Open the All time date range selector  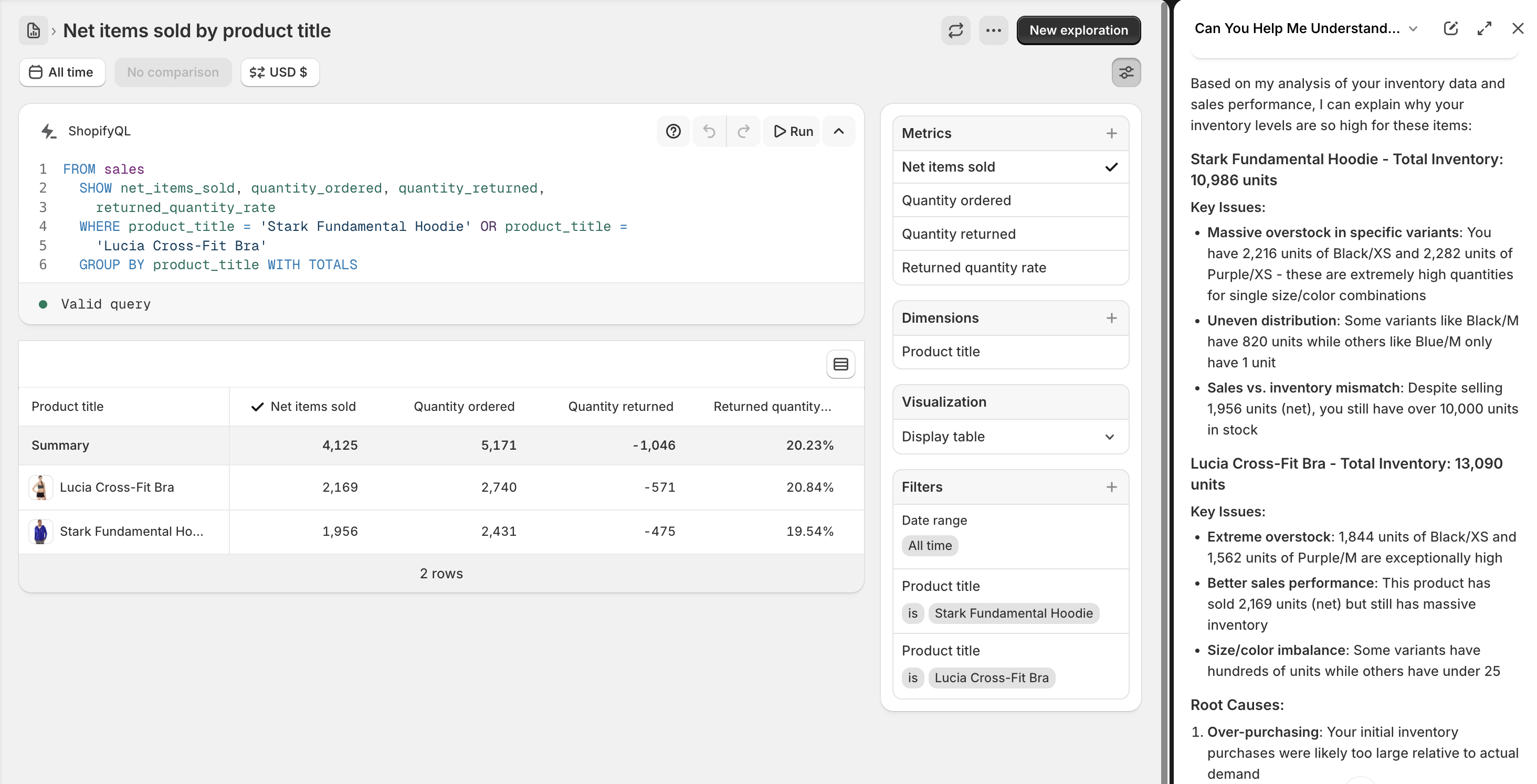[x=62, y=71]
